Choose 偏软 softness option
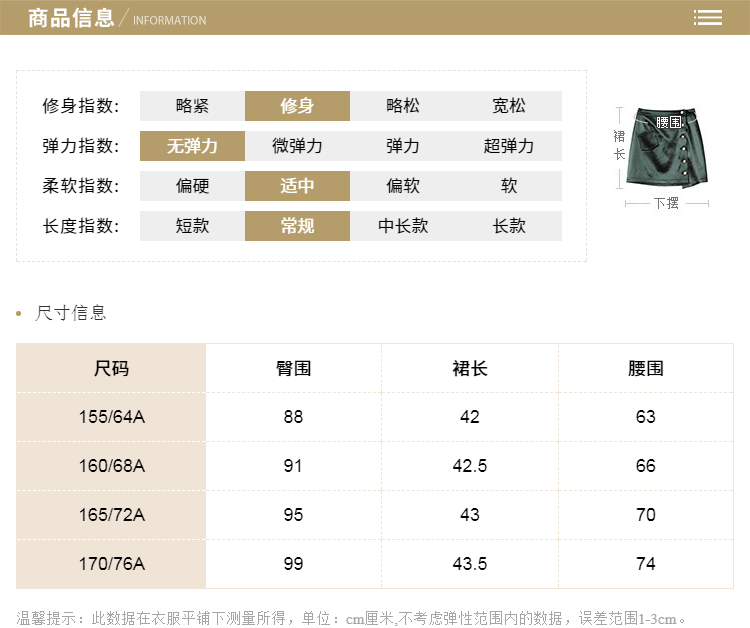 (x=403, y=186)
